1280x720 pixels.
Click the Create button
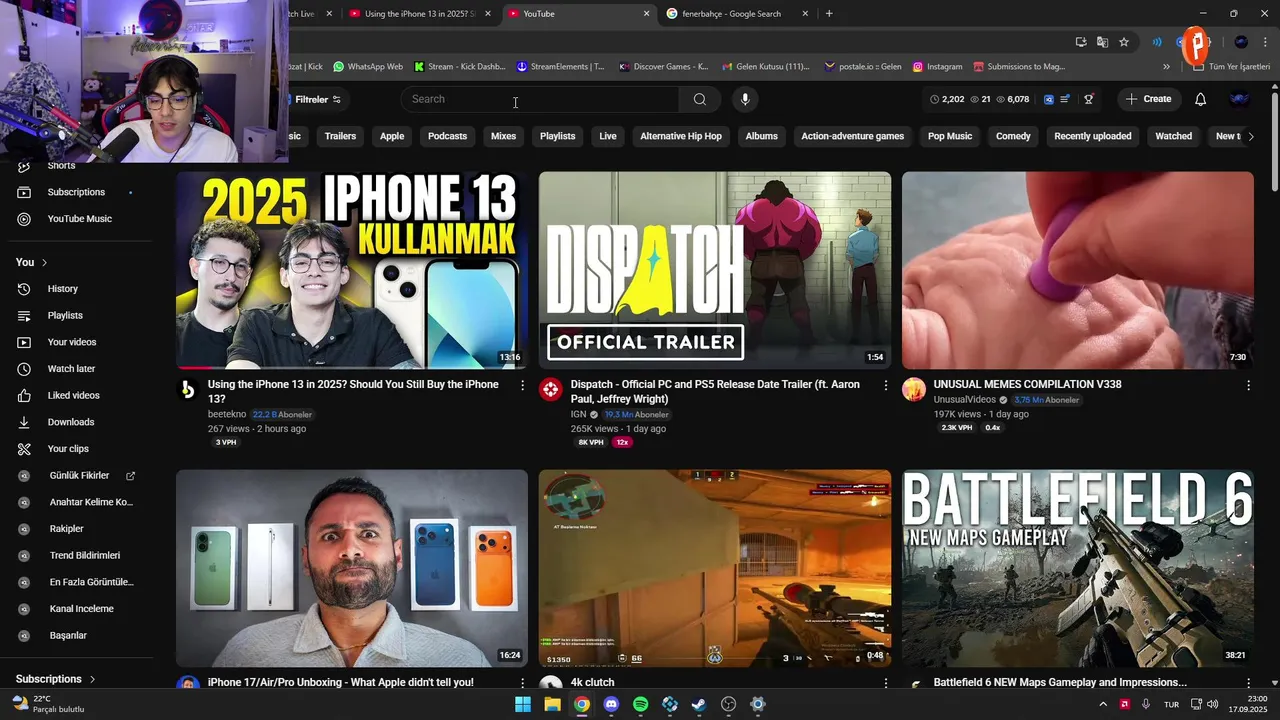pos(1148,99)
